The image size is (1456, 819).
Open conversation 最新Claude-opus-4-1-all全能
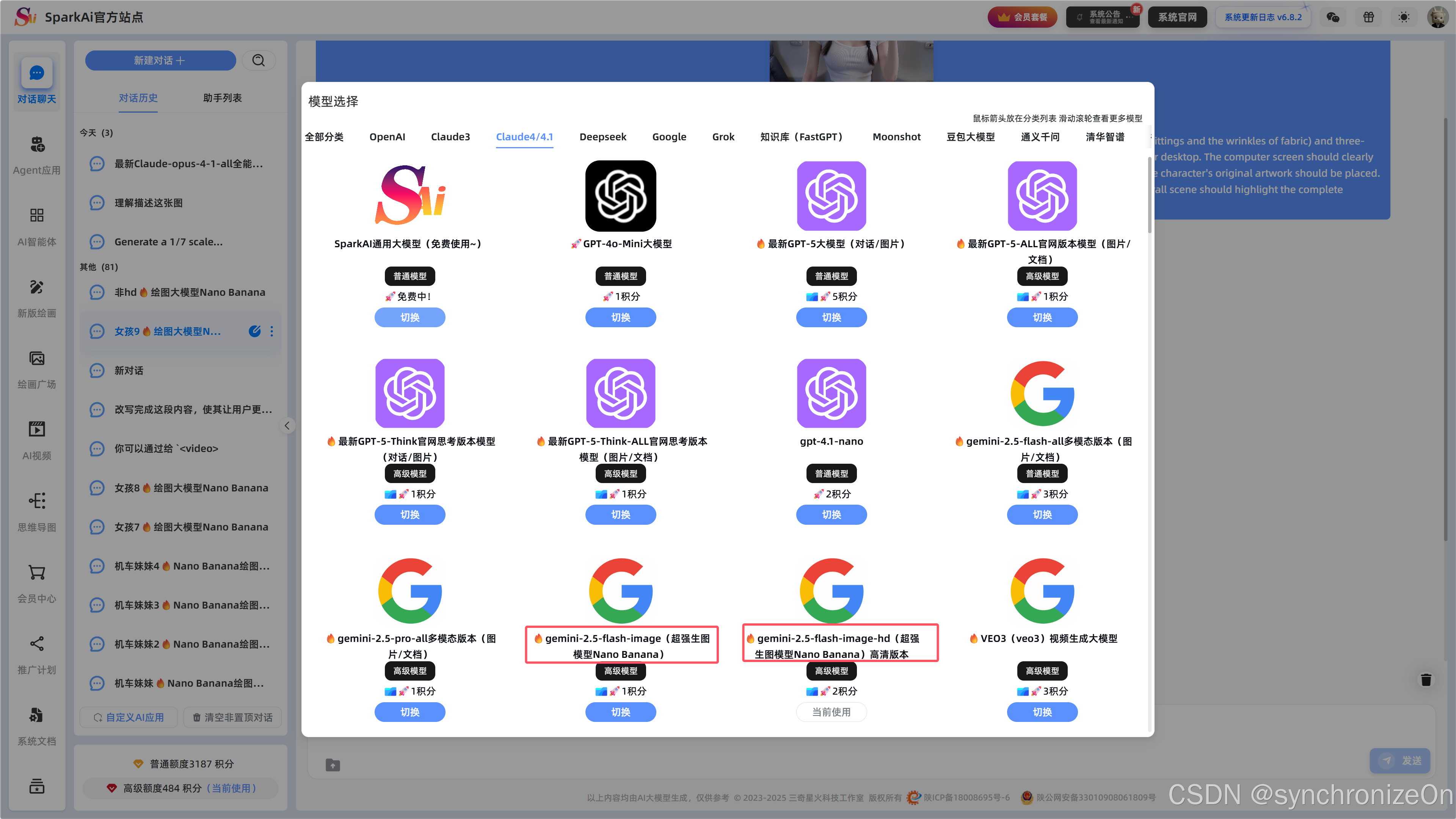(x=181, y=164)
